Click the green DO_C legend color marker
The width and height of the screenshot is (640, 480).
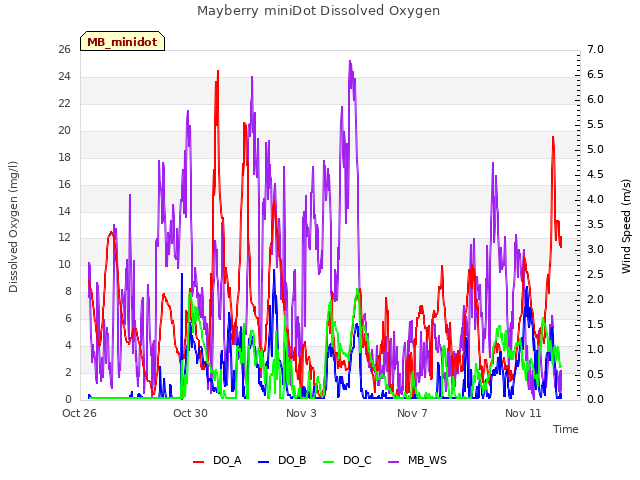(x=329, y=462)
